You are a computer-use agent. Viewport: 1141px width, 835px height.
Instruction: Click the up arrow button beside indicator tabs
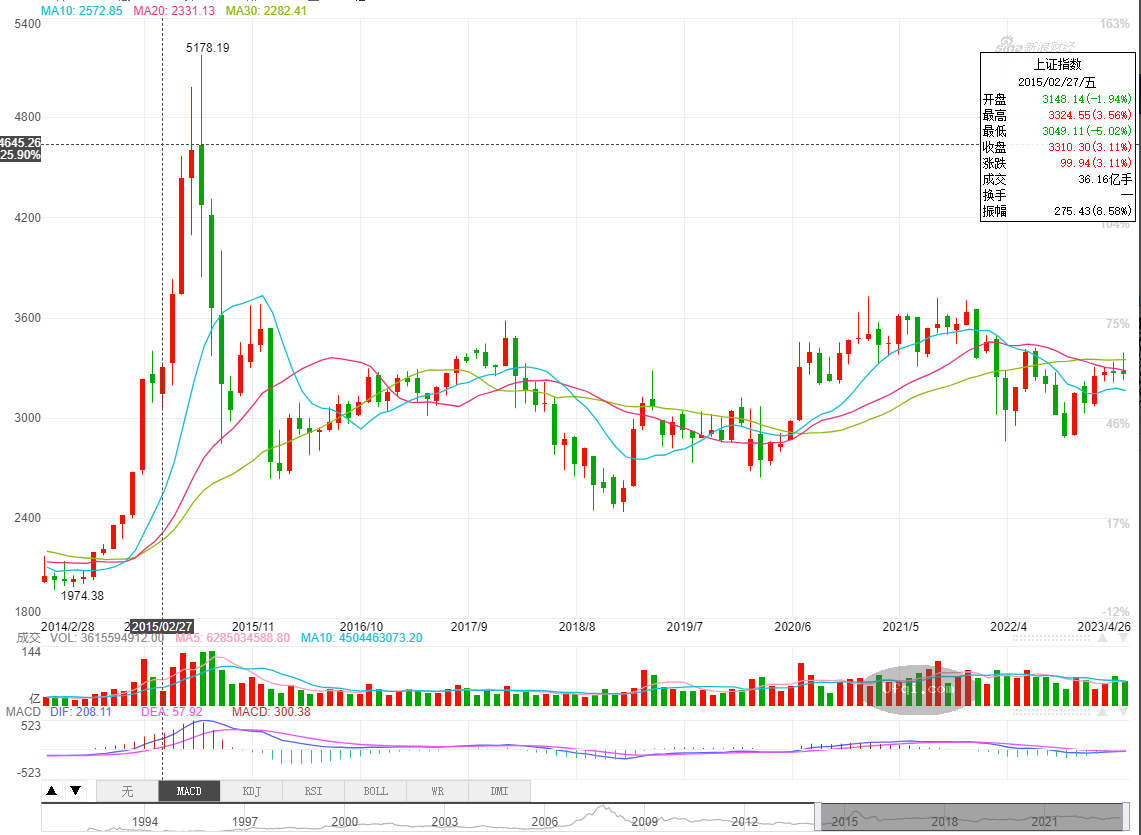click(52, 791)
